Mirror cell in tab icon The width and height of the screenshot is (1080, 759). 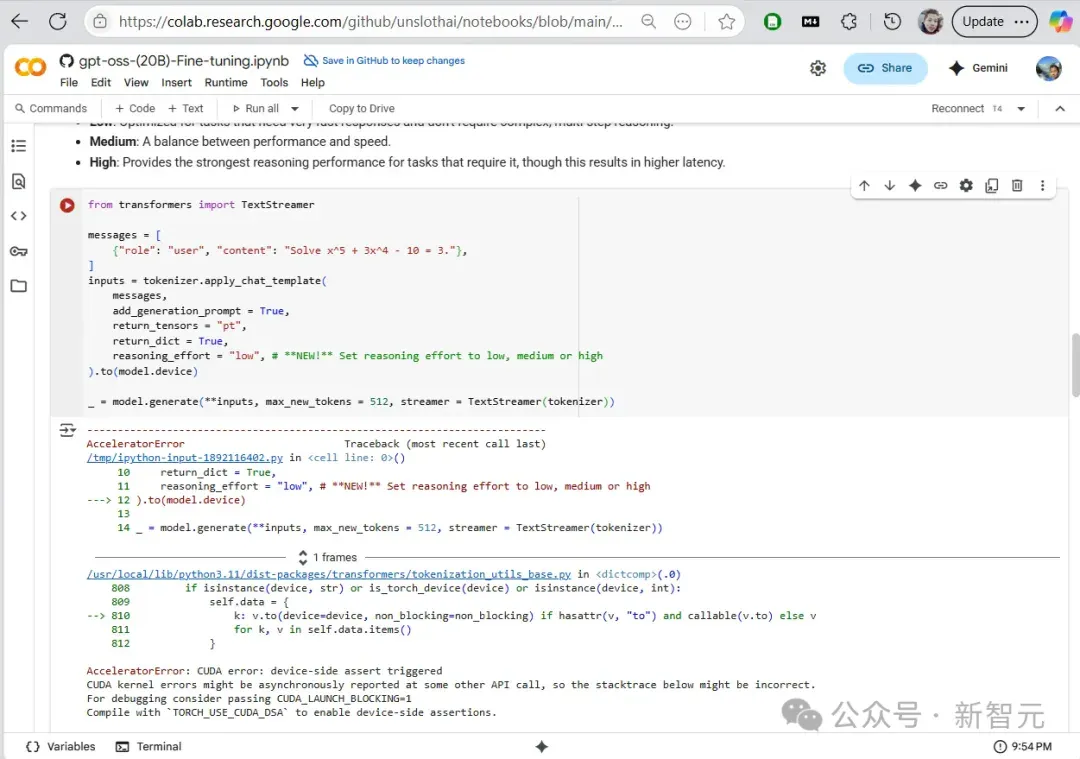(x=992, y=185)
